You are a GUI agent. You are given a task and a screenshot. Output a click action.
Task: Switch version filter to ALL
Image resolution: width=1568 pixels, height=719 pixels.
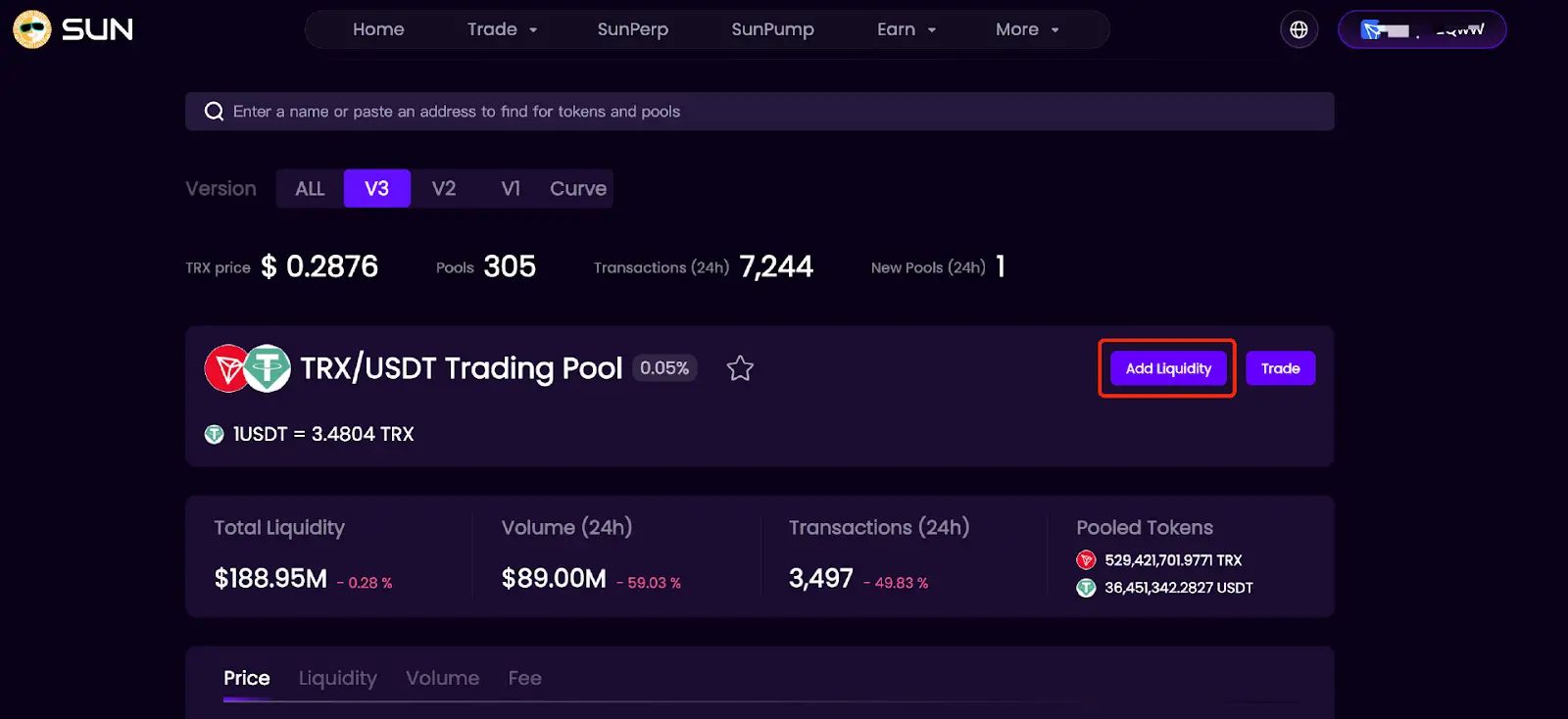point(309,188)
